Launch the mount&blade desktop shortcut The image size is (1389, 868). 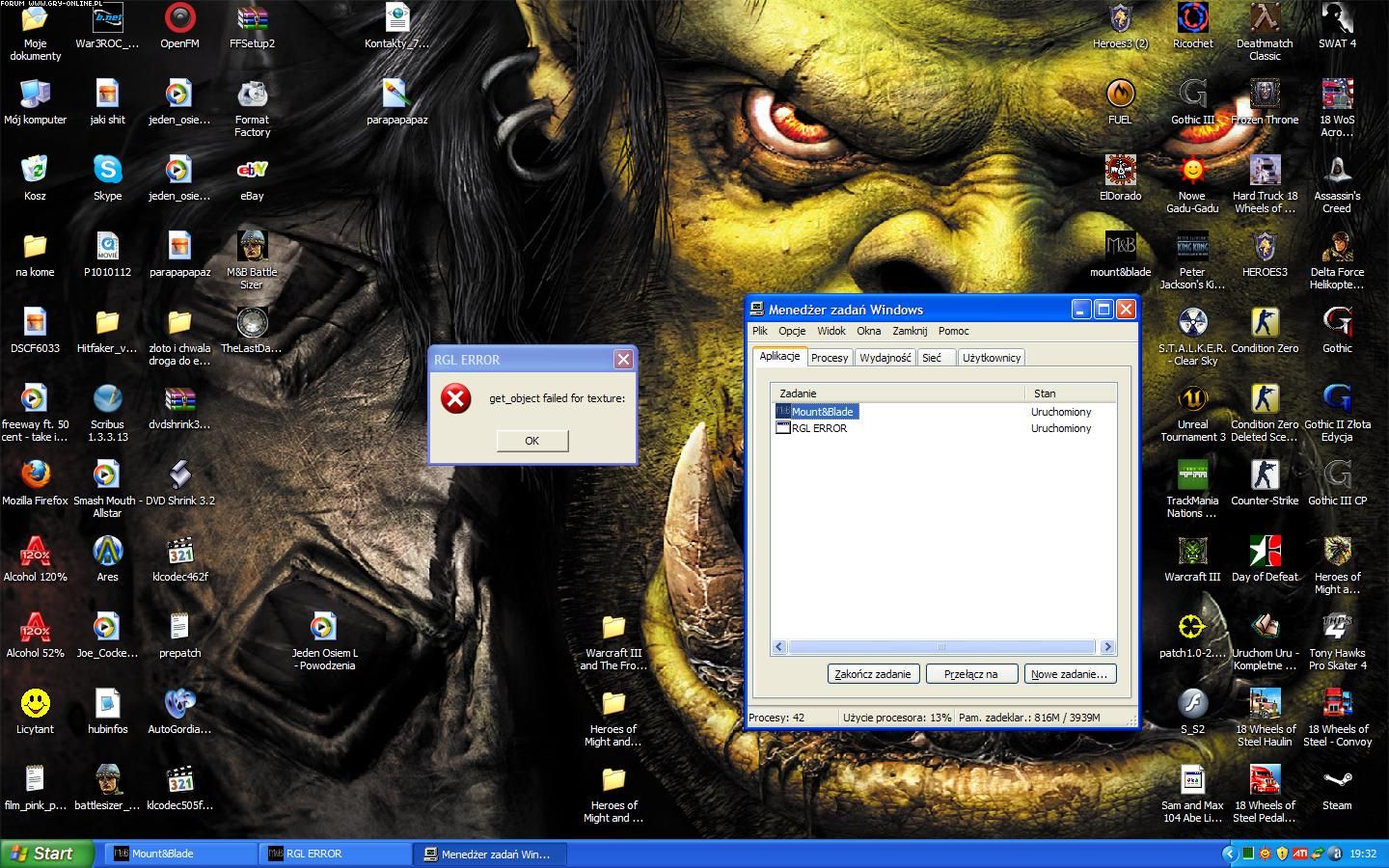pyautogui.click(x=1120, y=255)
